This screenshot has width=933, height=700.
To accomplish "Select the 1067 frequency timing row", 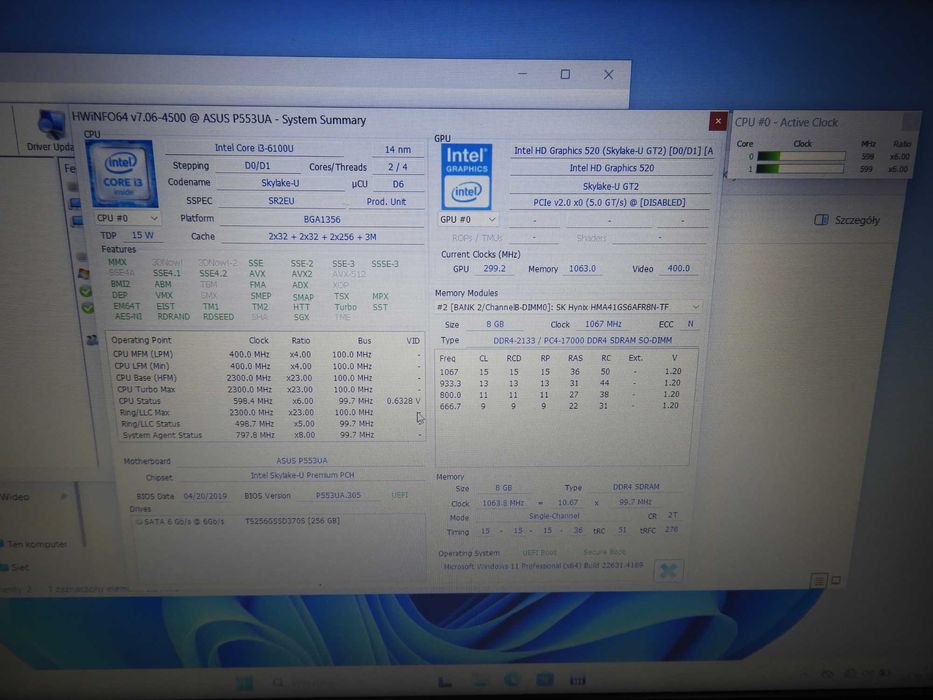I will 561,371.
